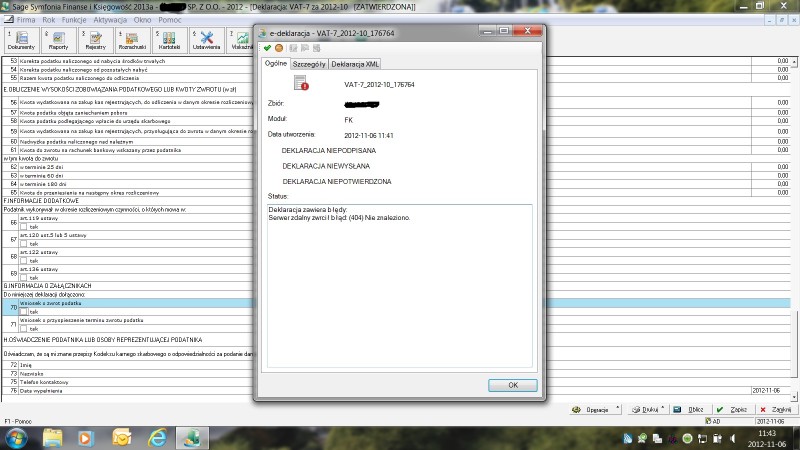Launch Internet Explorer from taskbar
The width and height of the screenshot is (800, 450).
[x=157, y=438]
